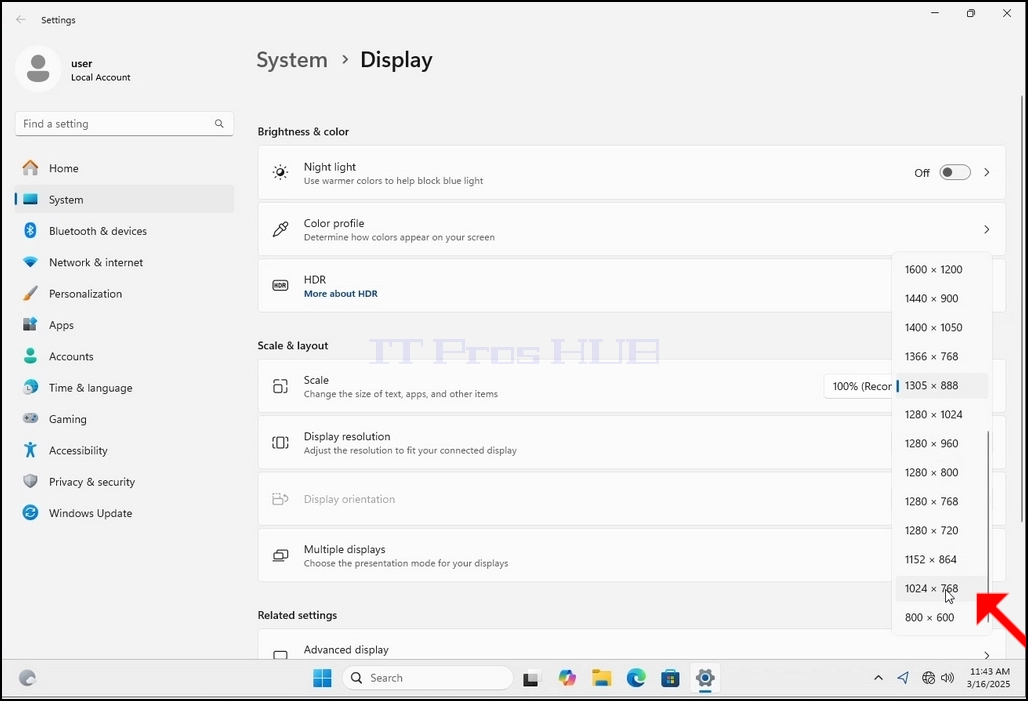
Task: Choose 1400 × 1050 resolution
Action: pos(941,327)
